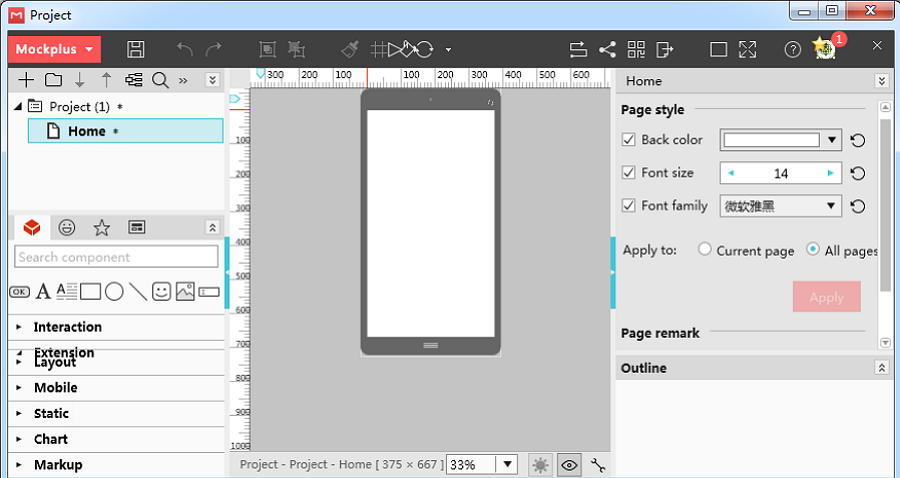
Task: Reset the Back color value
Action: [858, 141]
